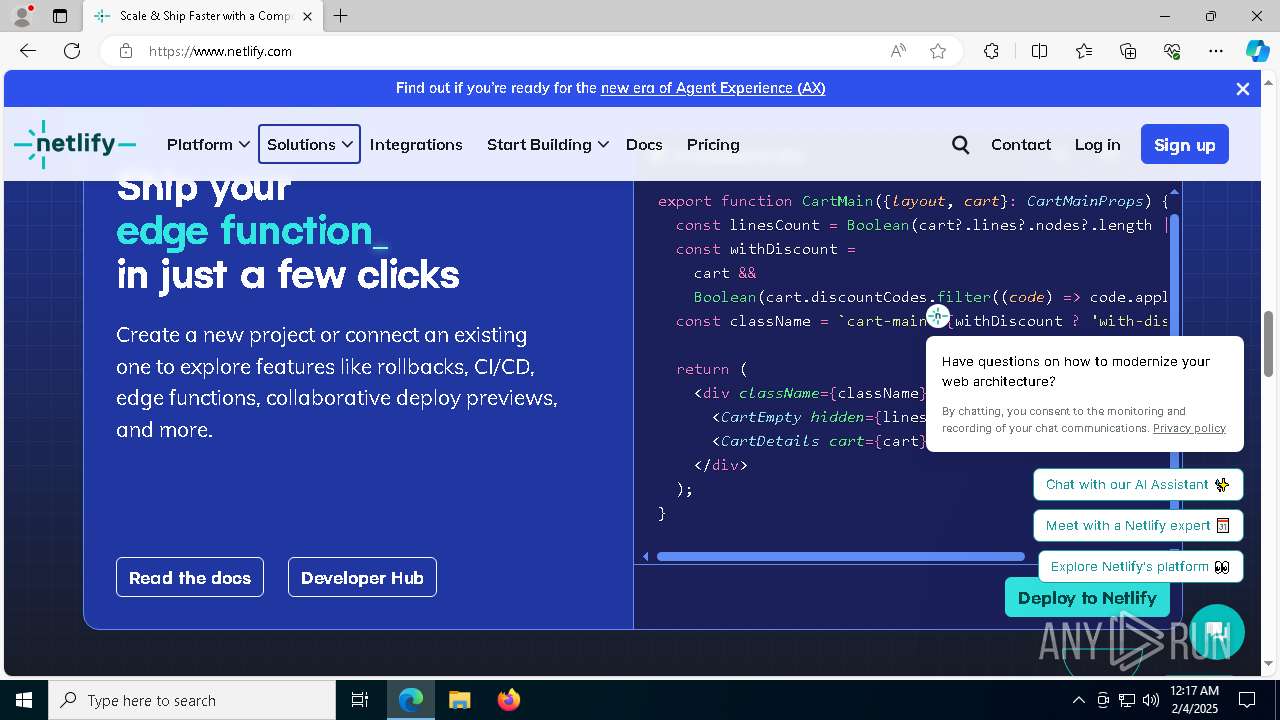Enable Read aloud in address bar
Screen dimensions: 1280x720
point(898,51)
